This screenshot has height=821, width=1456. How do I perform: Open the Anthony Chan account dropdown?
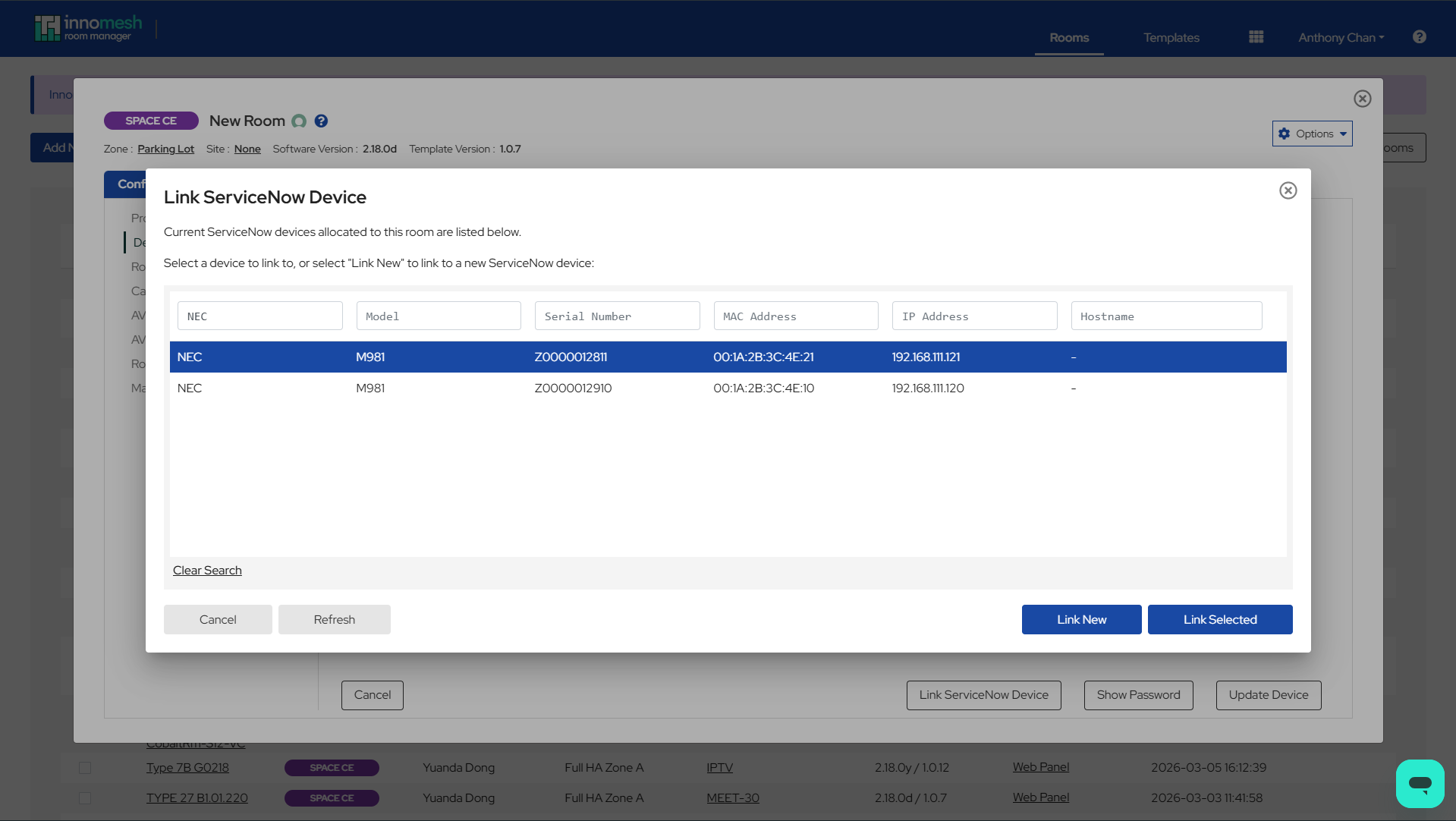pos(1340,36)
